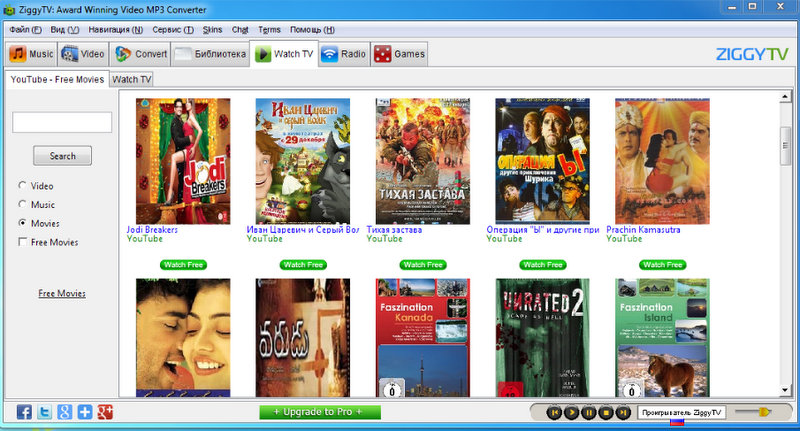
Task: Click the ZIGGYTV logo
Action: coord(752,54)
